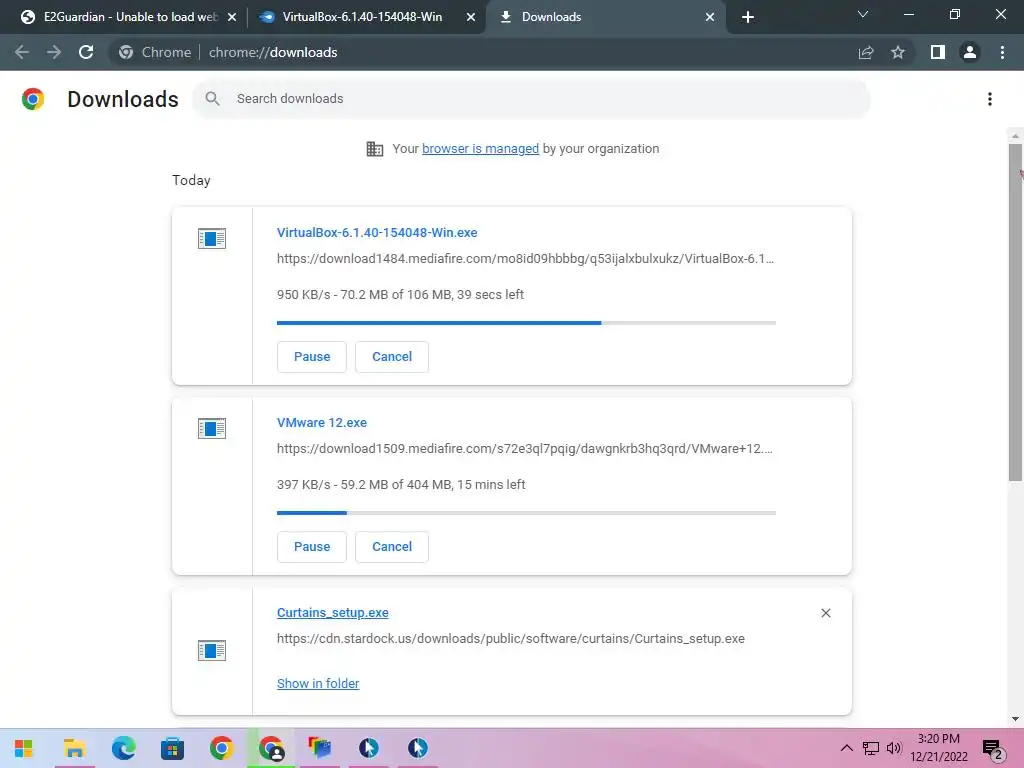
Task: Open the Chrome with profile badge taskbar icon
Action: [x=271, y=748]
